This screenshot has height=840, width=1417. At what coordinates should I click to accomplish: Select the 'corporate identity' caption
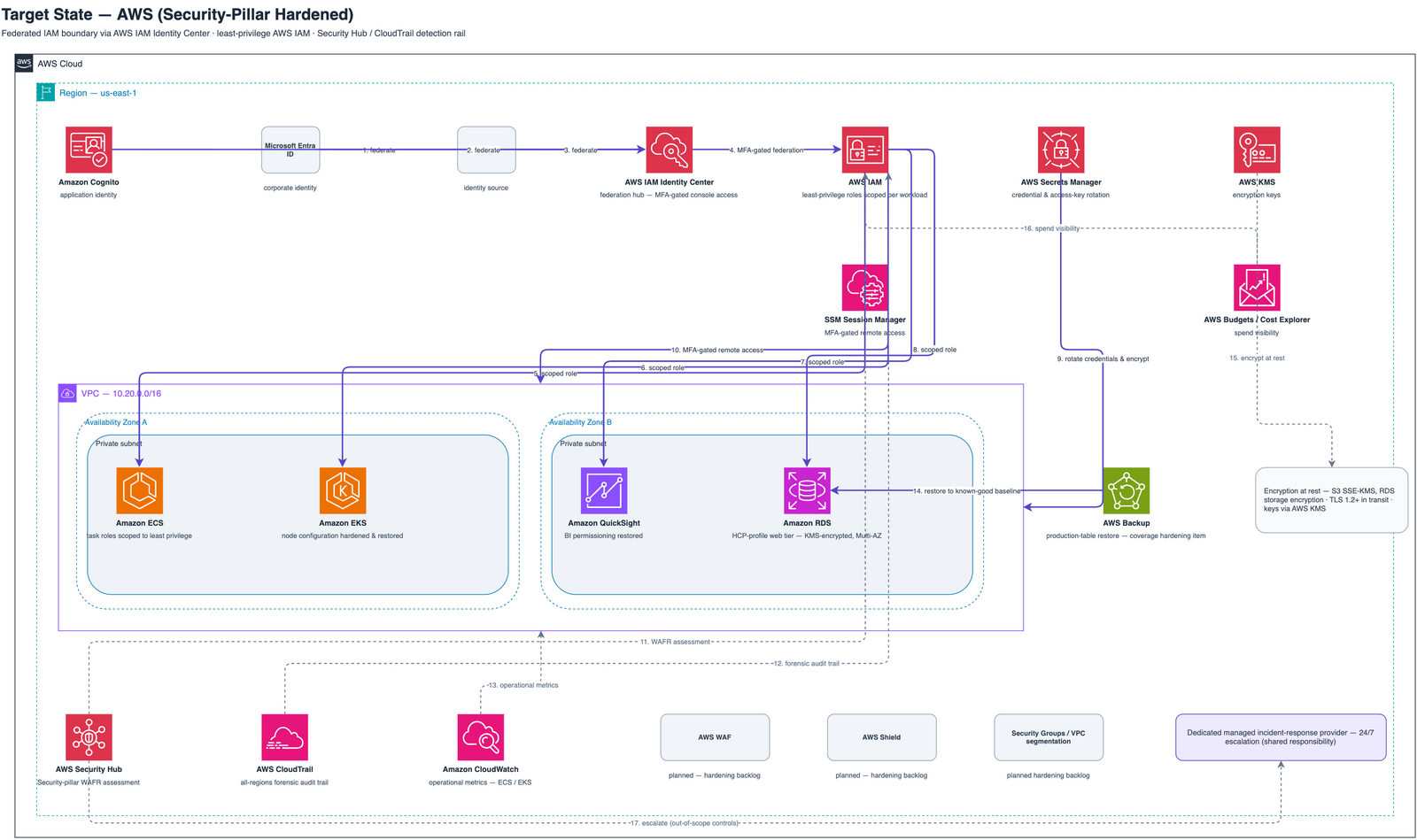[x=290, y=188]
